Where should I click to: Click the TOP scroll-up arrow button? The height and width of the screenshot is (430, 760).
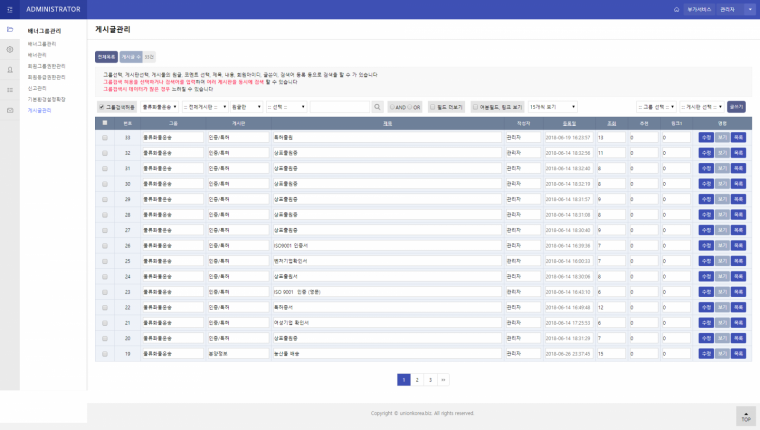[x=746, y=416]
